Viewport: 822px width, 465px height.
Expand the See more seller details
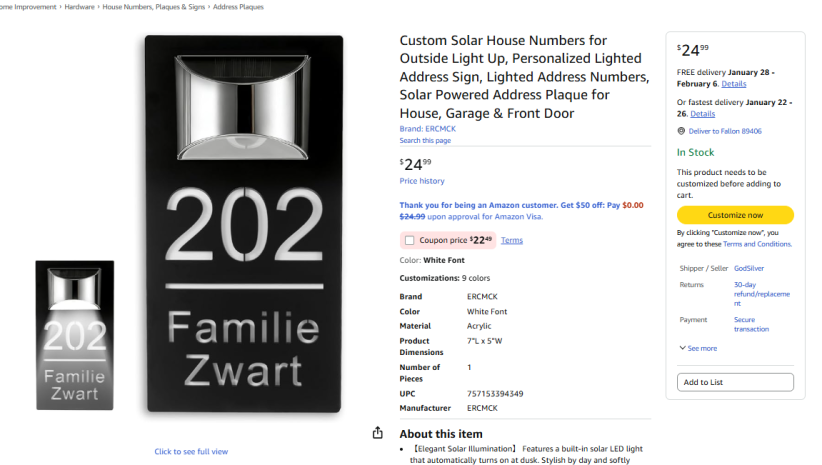698,348
